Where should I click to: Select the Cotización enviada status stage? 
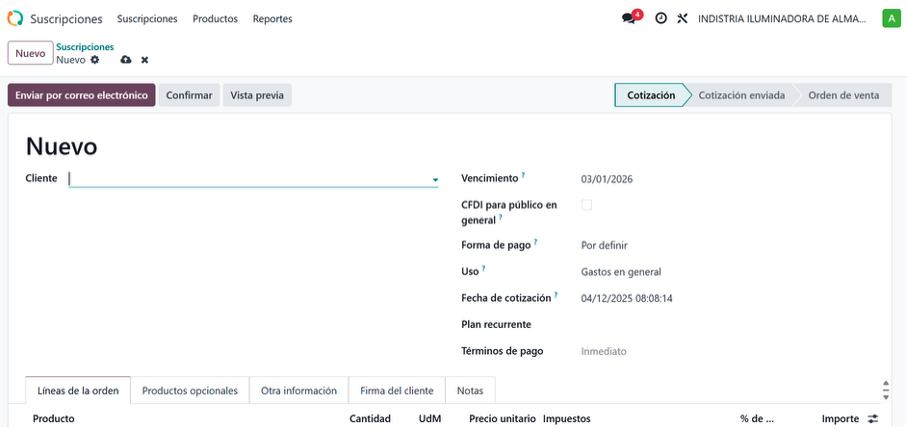741,95
